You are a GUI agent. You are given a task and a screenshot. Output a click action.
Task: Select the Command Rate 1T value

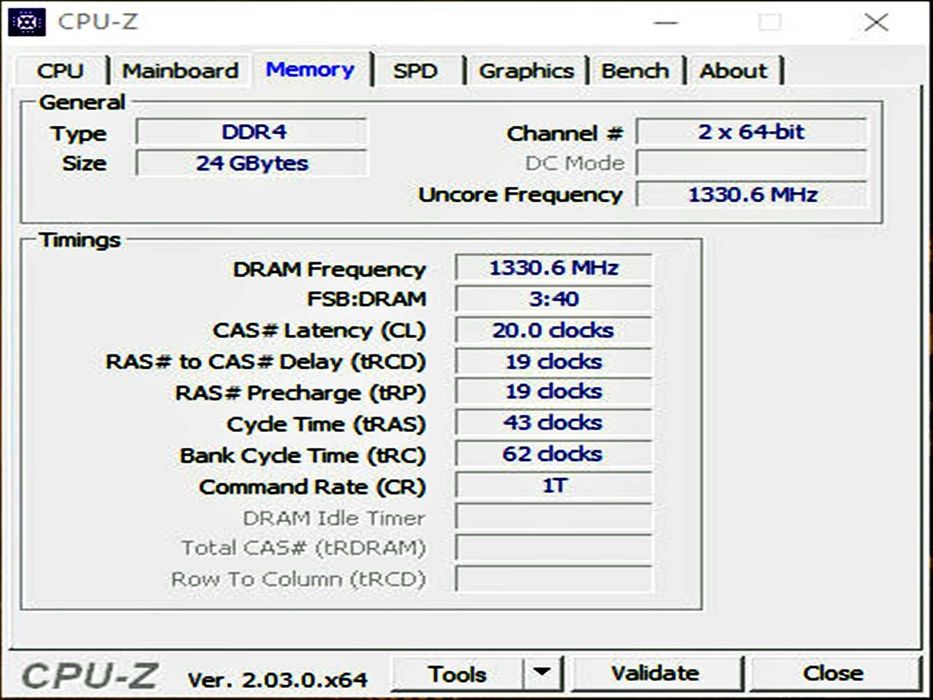554,485
